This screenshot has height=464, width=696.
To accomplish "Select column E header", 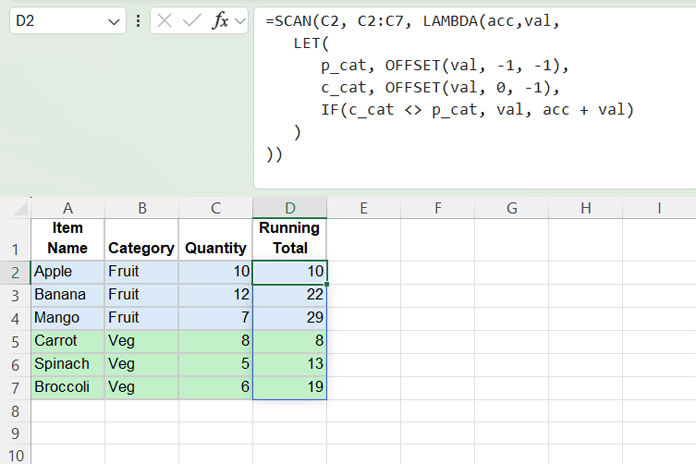I will pos(364,208).
